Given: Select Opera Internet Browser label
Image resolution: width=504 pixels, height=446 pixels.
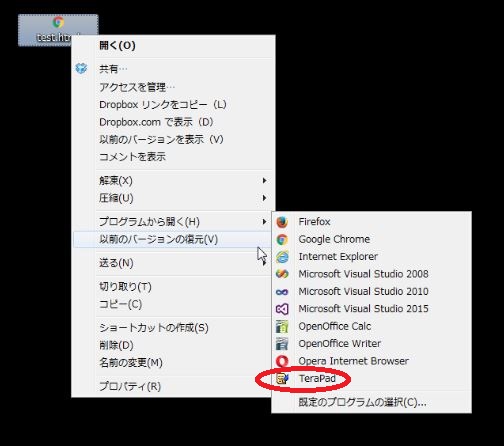Looking at the screenshot, I should tap(353, 361).
